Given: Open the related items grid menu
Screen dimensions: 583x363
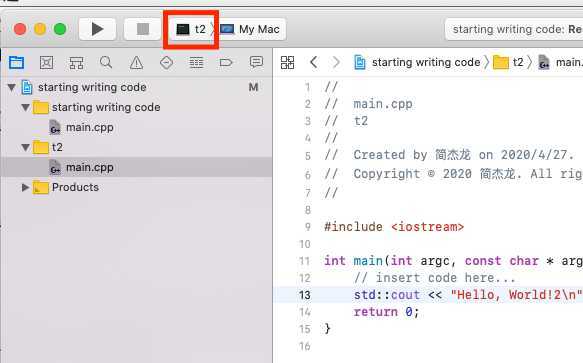Looking at the screenshot, I should (287, 62).
